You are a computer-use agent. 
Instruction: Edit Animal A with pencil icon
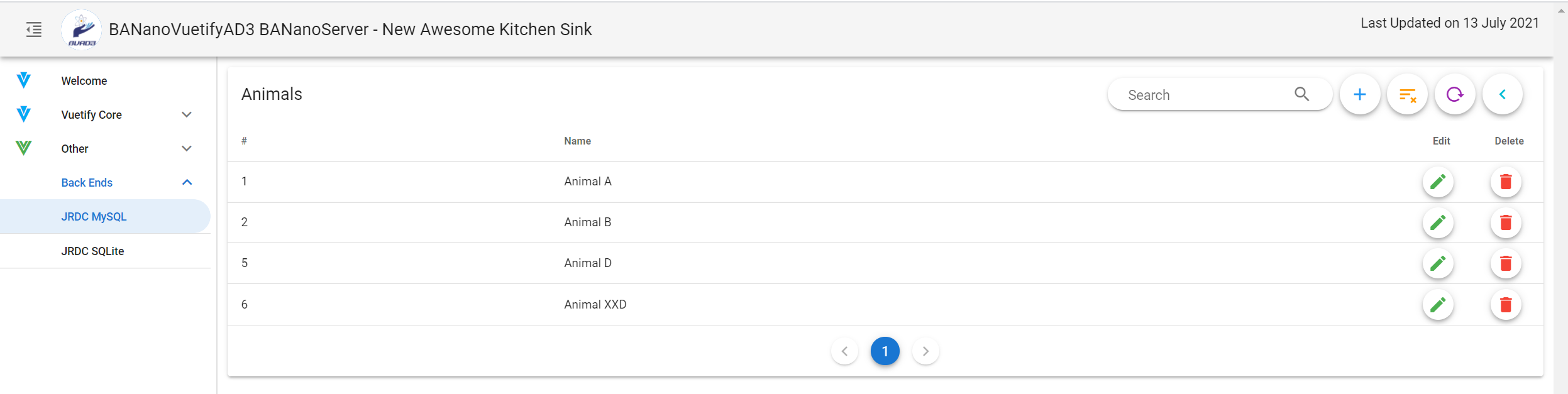click(x=1438, y=182)
